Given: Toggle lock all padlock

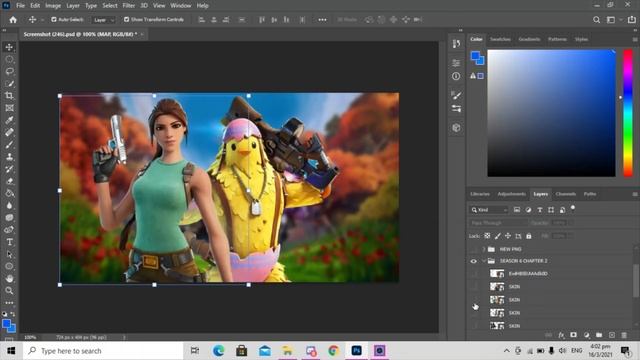Looking at the screenshot, I should (x=529, y=236).
